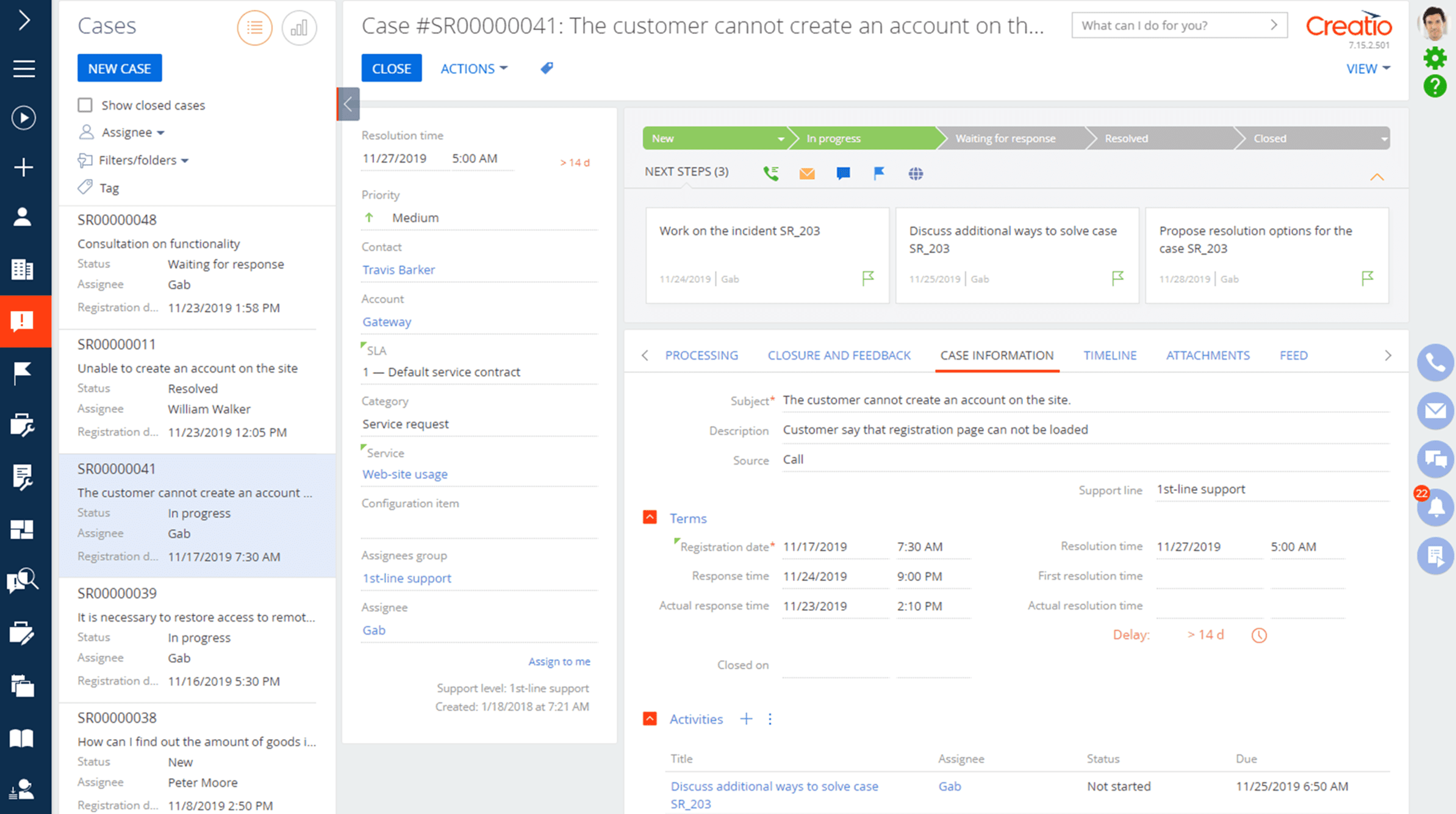This screenshot has height=814, width=1456.
Task: Click the New Case button
Action: (x=120, y=68)
